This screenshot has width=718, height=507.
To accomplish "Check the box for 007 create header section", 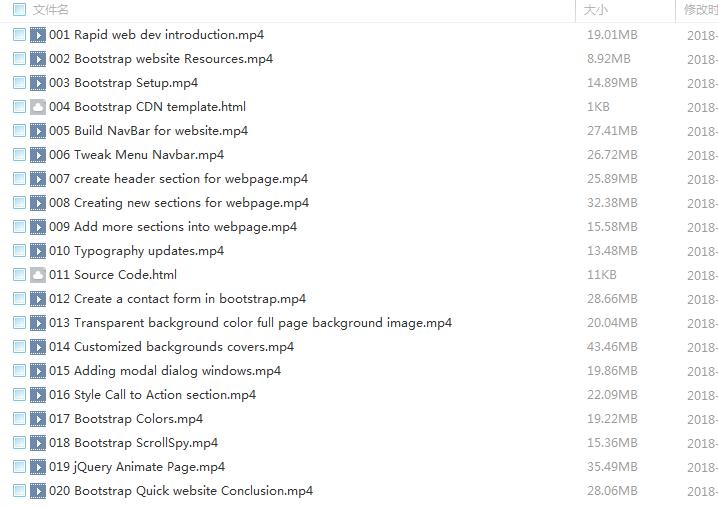I will (x=19, y=179).
